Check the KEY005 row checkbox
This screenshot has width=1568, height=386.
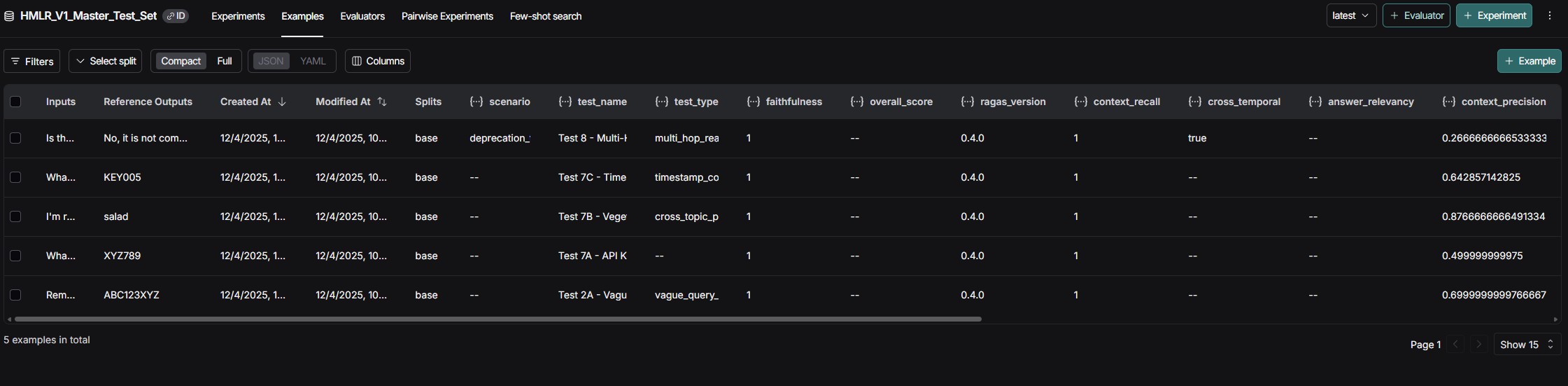[x=15, y=177]
